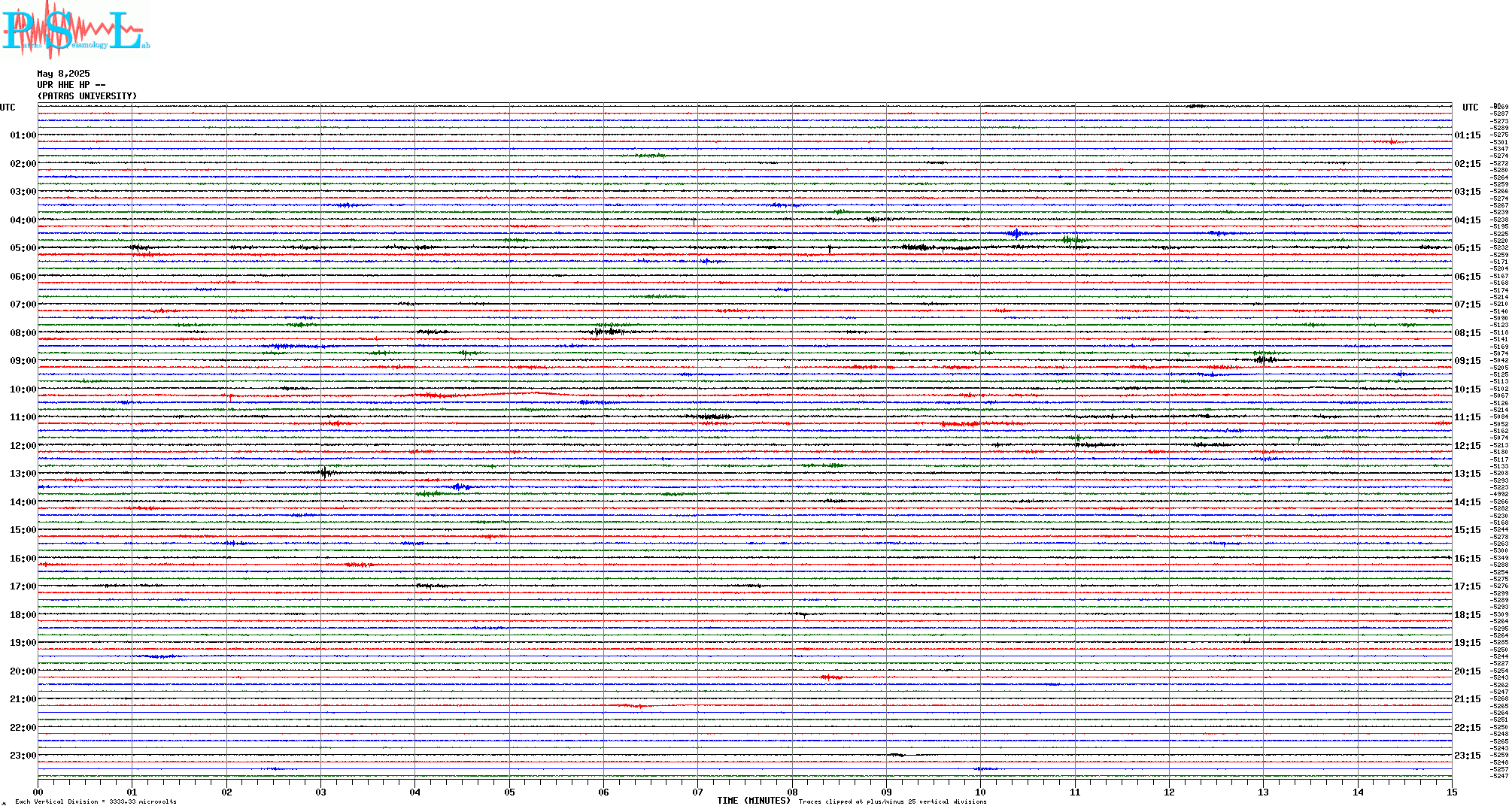1512x812 pixels.
Task: Click the '16:15' end-time label
Action: (1468, 559)
